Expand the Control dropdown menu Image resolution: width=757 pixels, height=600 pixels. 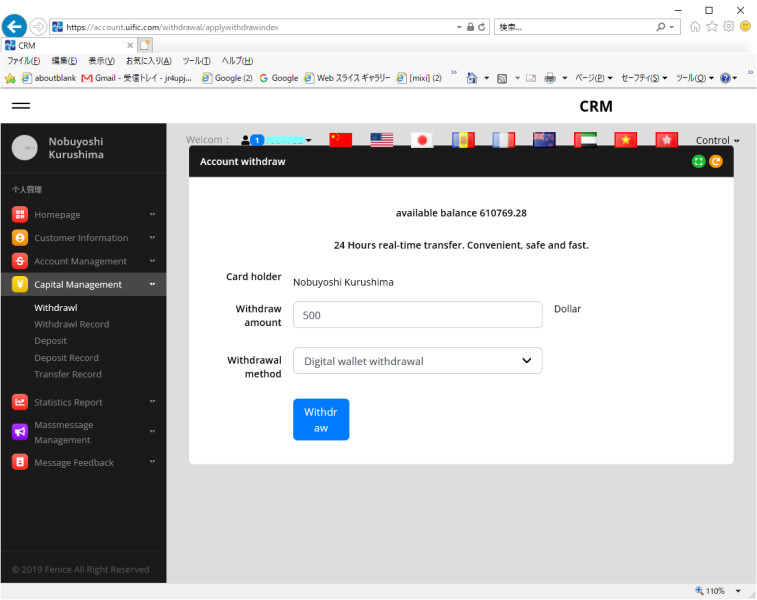[x=717, y=141]
